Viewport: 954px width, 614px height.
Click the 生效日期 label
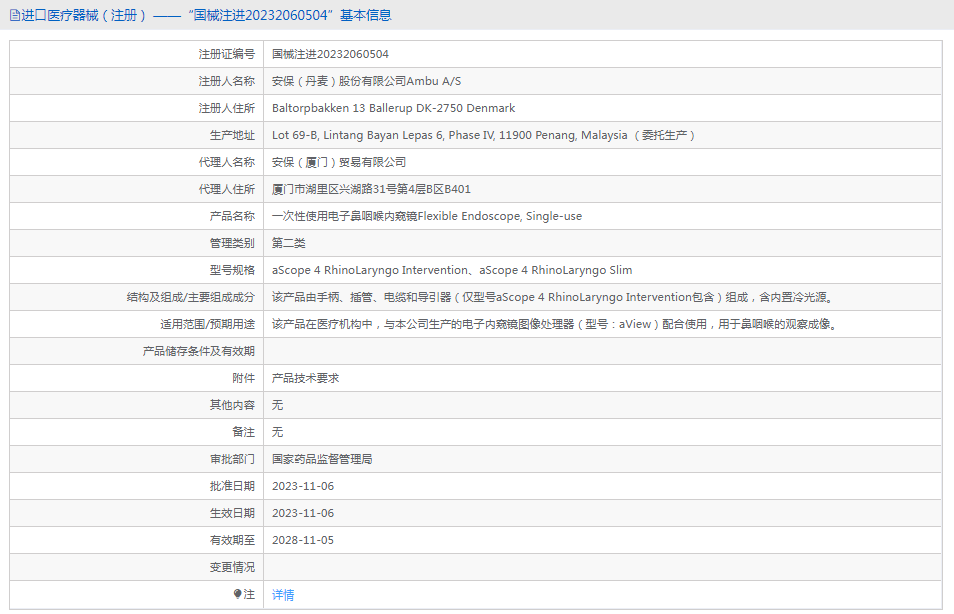(x=232, y=513)
